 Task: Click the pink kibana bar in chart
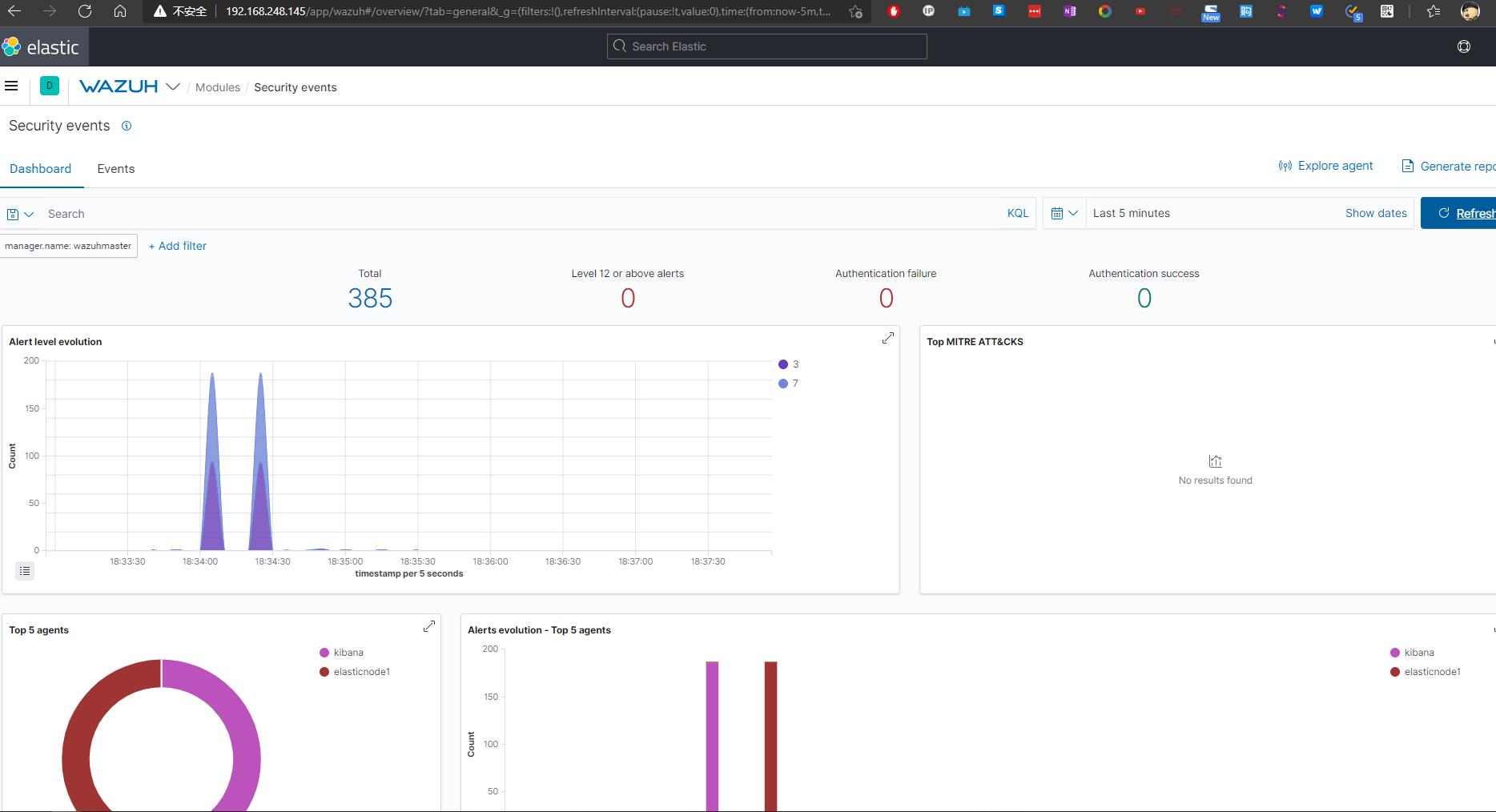[x=712, y=737]
